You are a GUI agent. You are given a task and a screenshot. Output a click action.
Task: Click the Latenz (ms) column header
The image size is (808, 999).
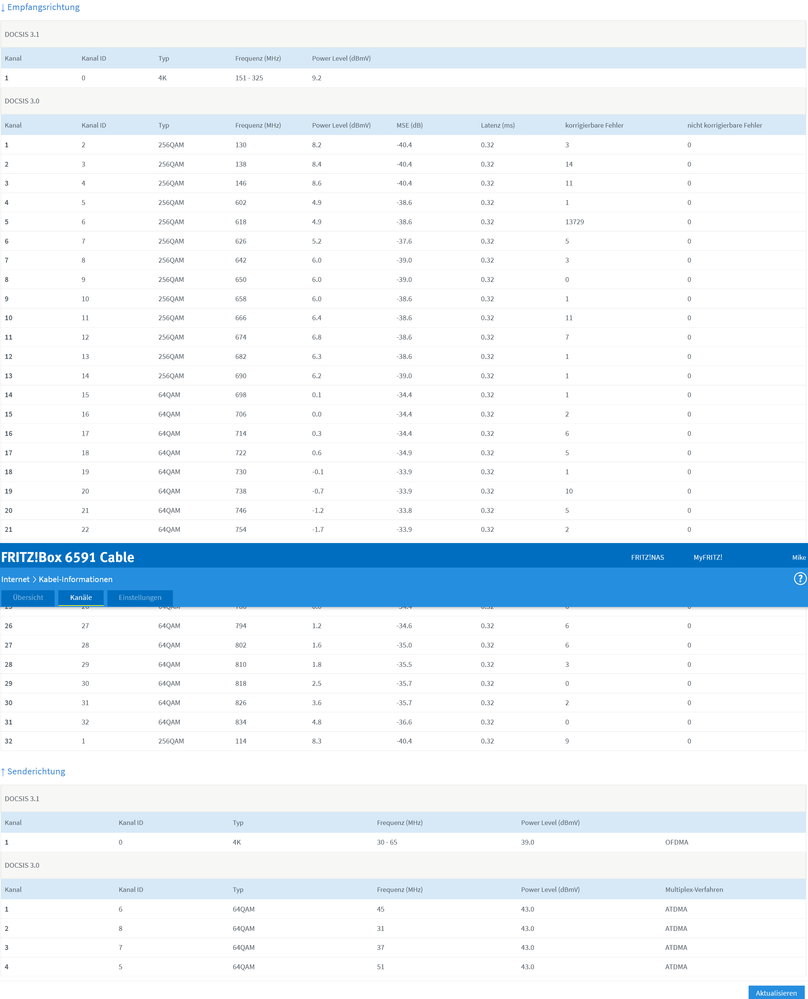click(x=498, y=125)
